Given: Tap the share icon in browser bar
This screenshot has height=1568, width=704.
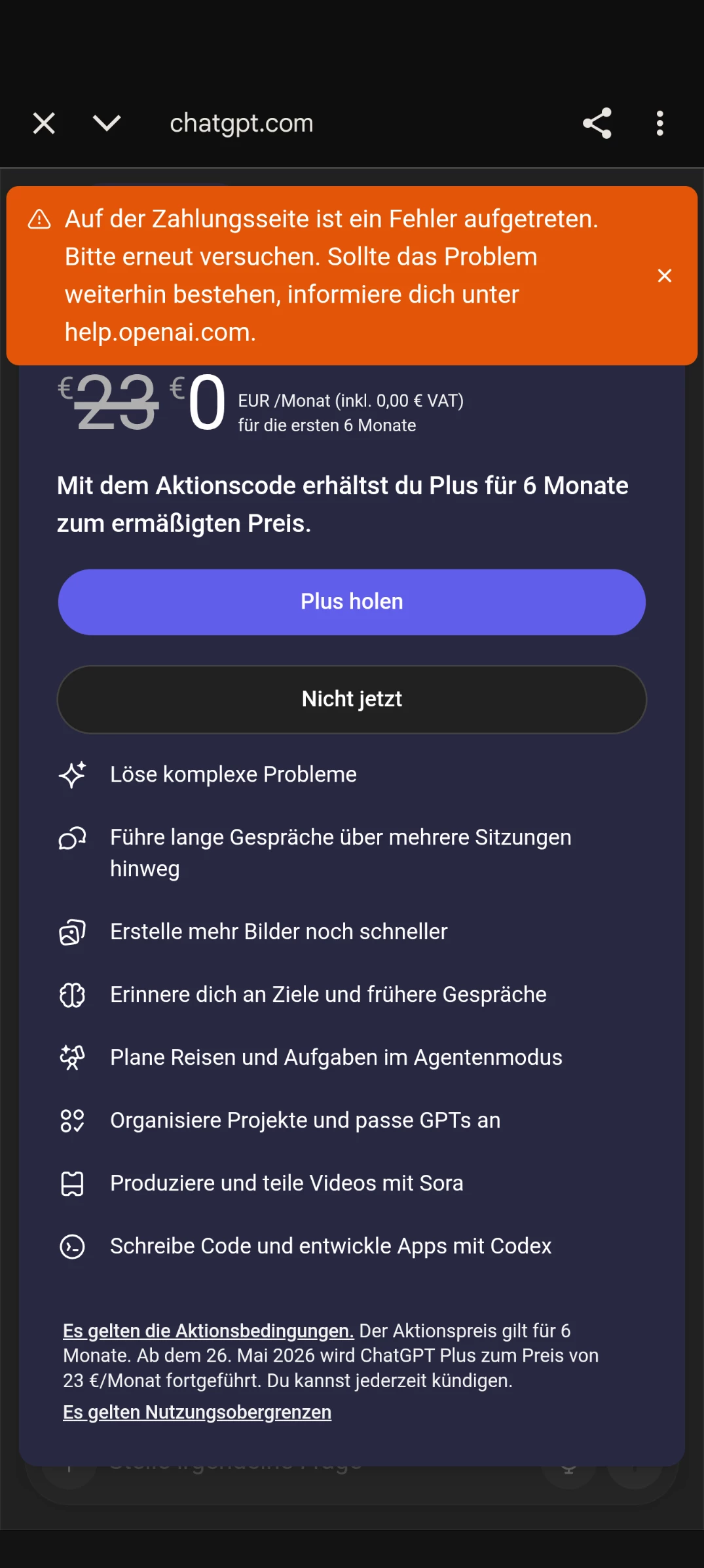Looking at the screenshot, I should [x=597, y=123].
